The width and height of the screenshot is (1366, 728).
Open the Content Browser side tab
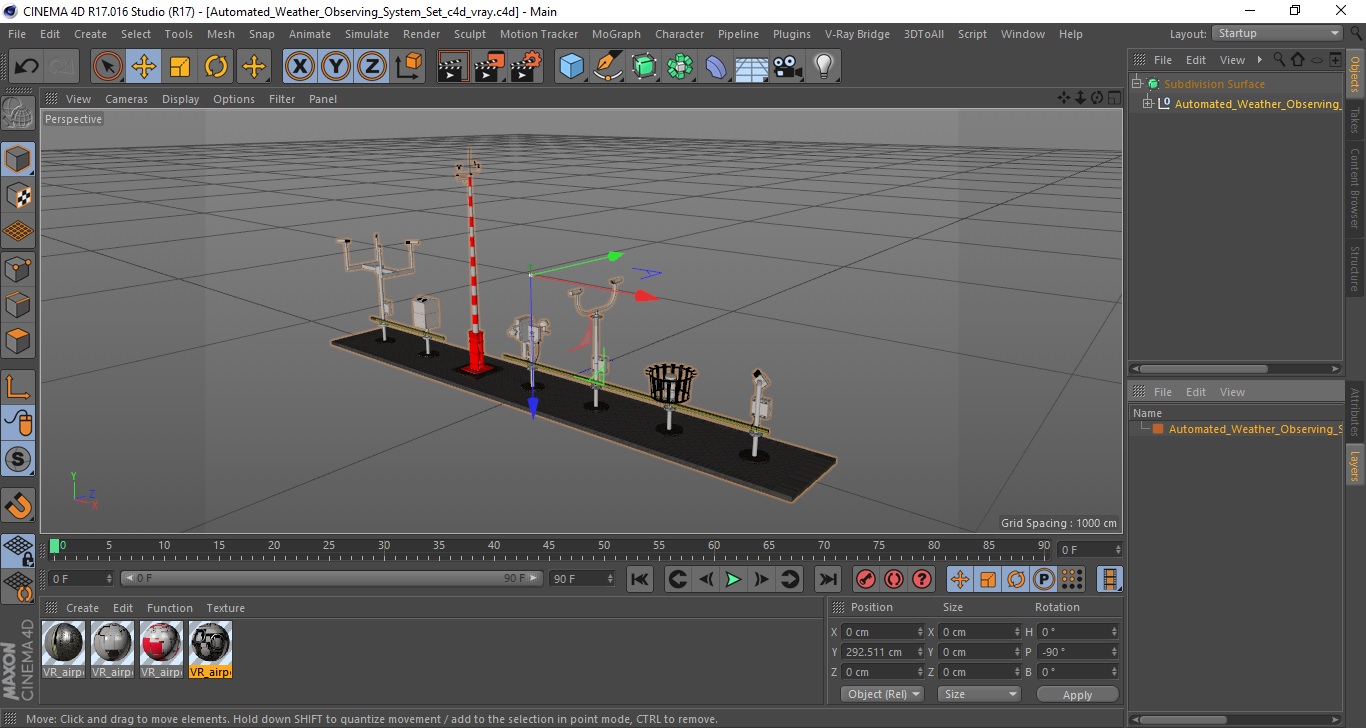[1355, 188]
